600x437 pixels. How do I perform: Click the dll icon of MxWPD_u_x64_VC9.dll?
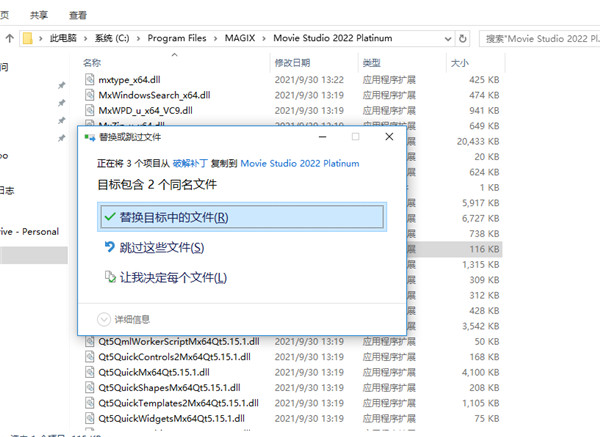pos(90,111)
